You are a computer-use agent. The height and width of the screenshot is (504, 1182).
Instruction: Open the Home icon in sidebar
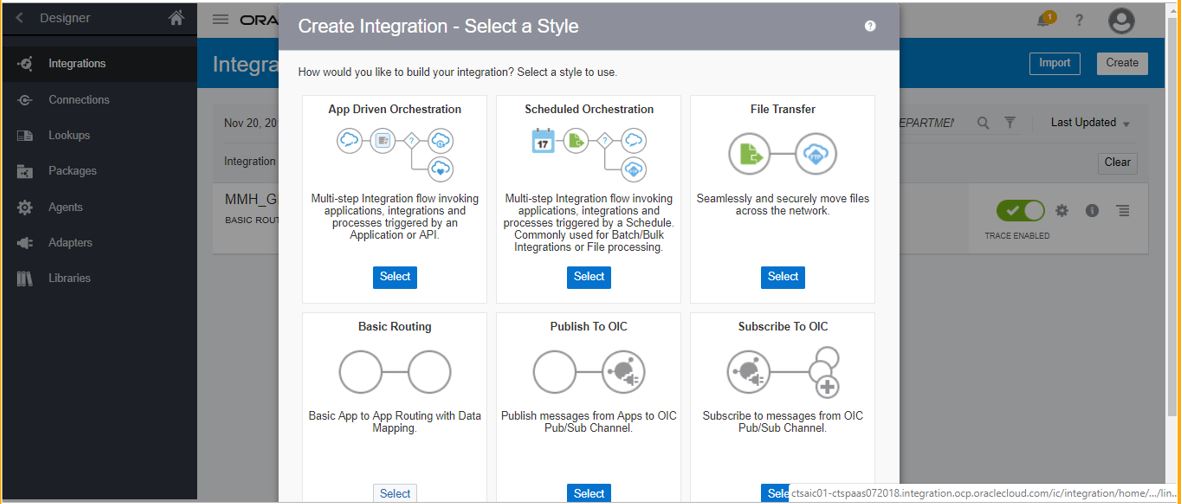(x=176, y=18)
